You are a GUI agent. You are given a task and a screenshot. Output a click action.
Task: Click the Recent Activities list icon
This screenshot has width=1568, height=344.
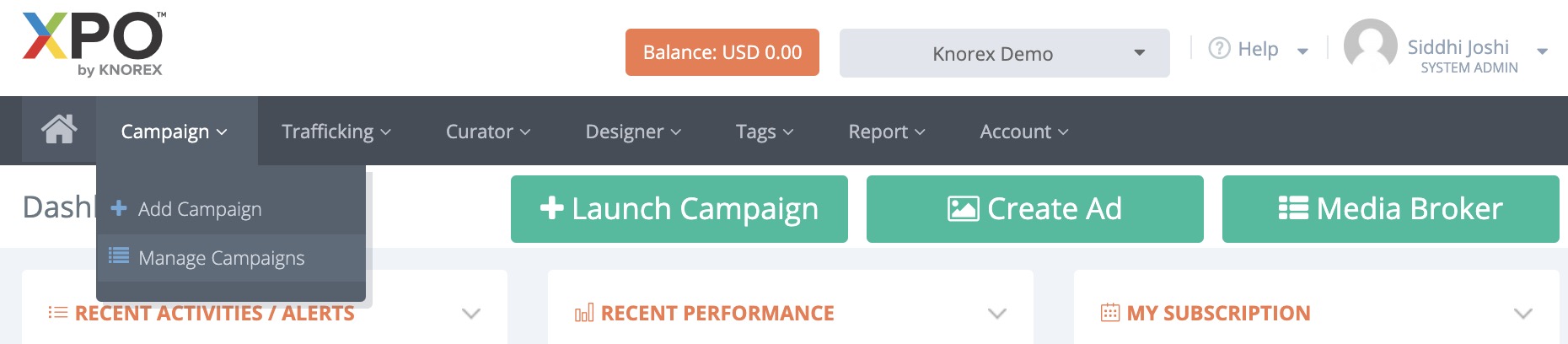pos(57,313)
